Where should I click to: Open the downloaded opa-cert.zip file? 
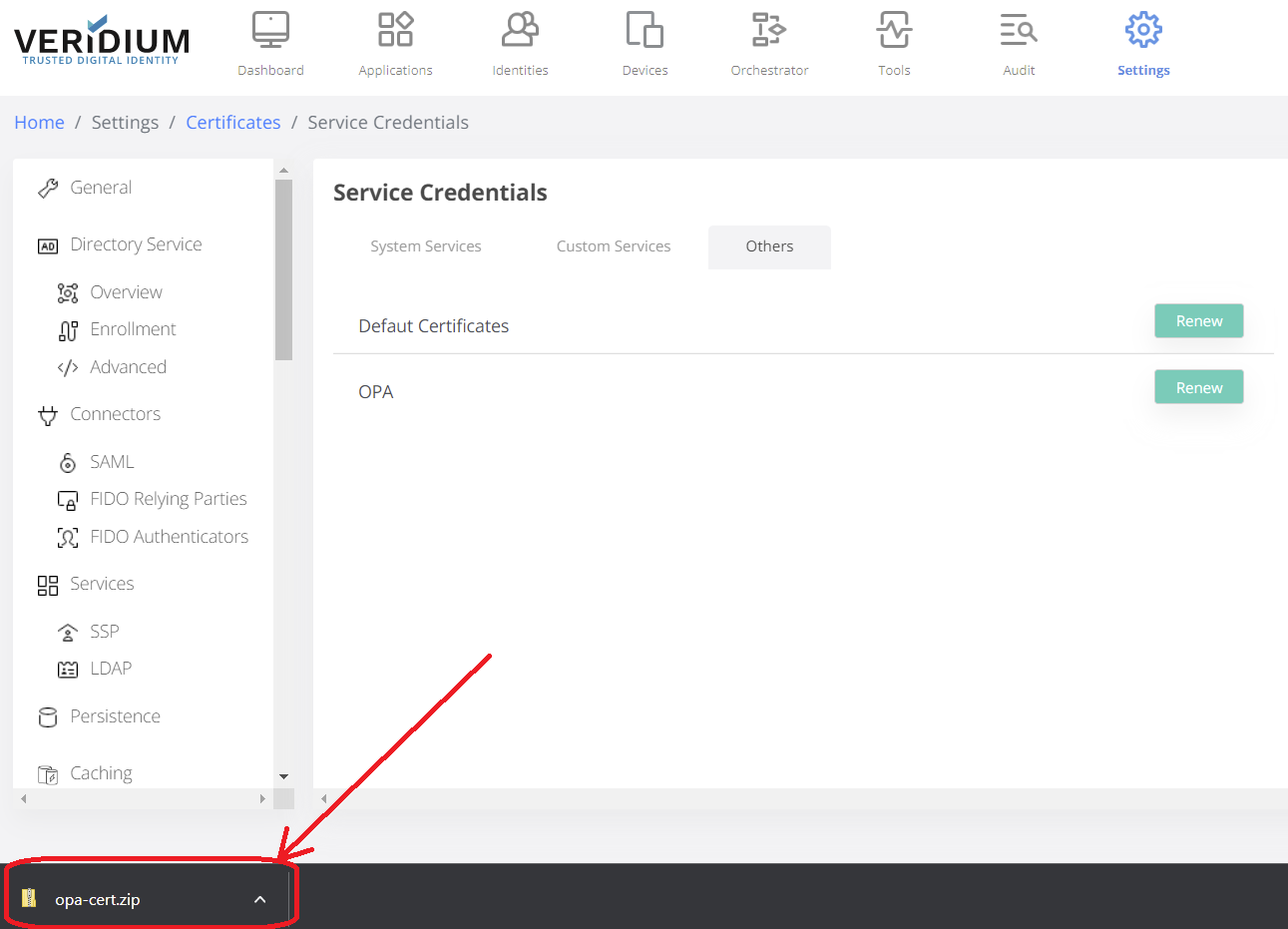click(x=97, y=899)
